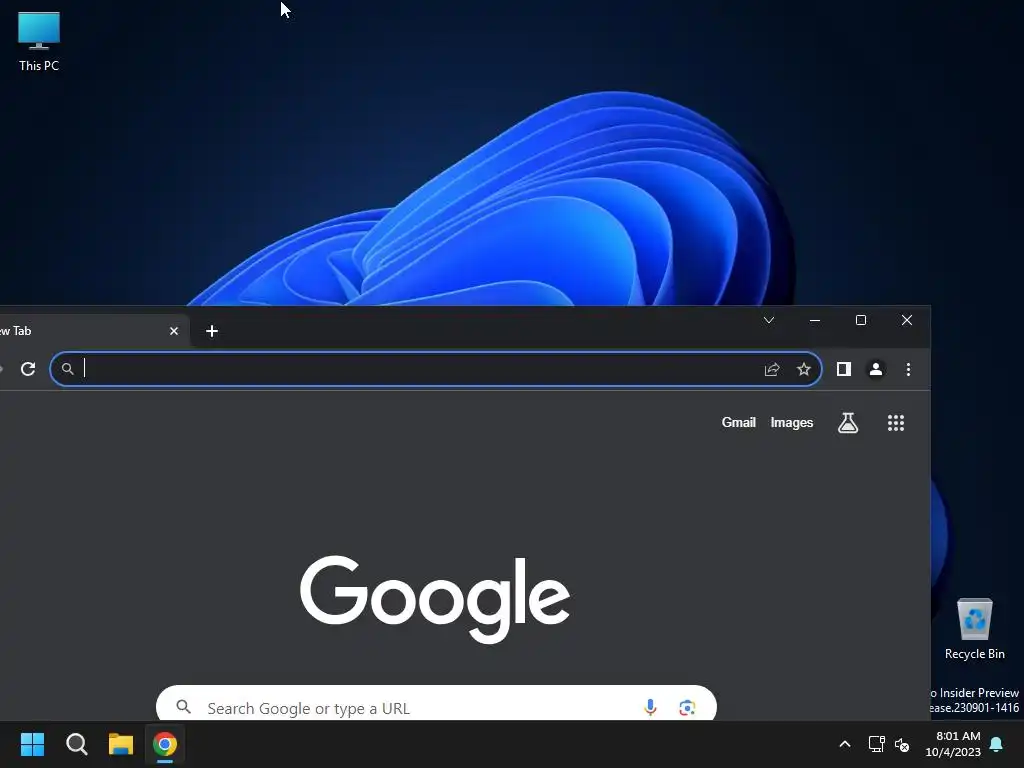
Task: Open Search Labs flask icon
Action: pyautogui.click(x=848, y=423)
